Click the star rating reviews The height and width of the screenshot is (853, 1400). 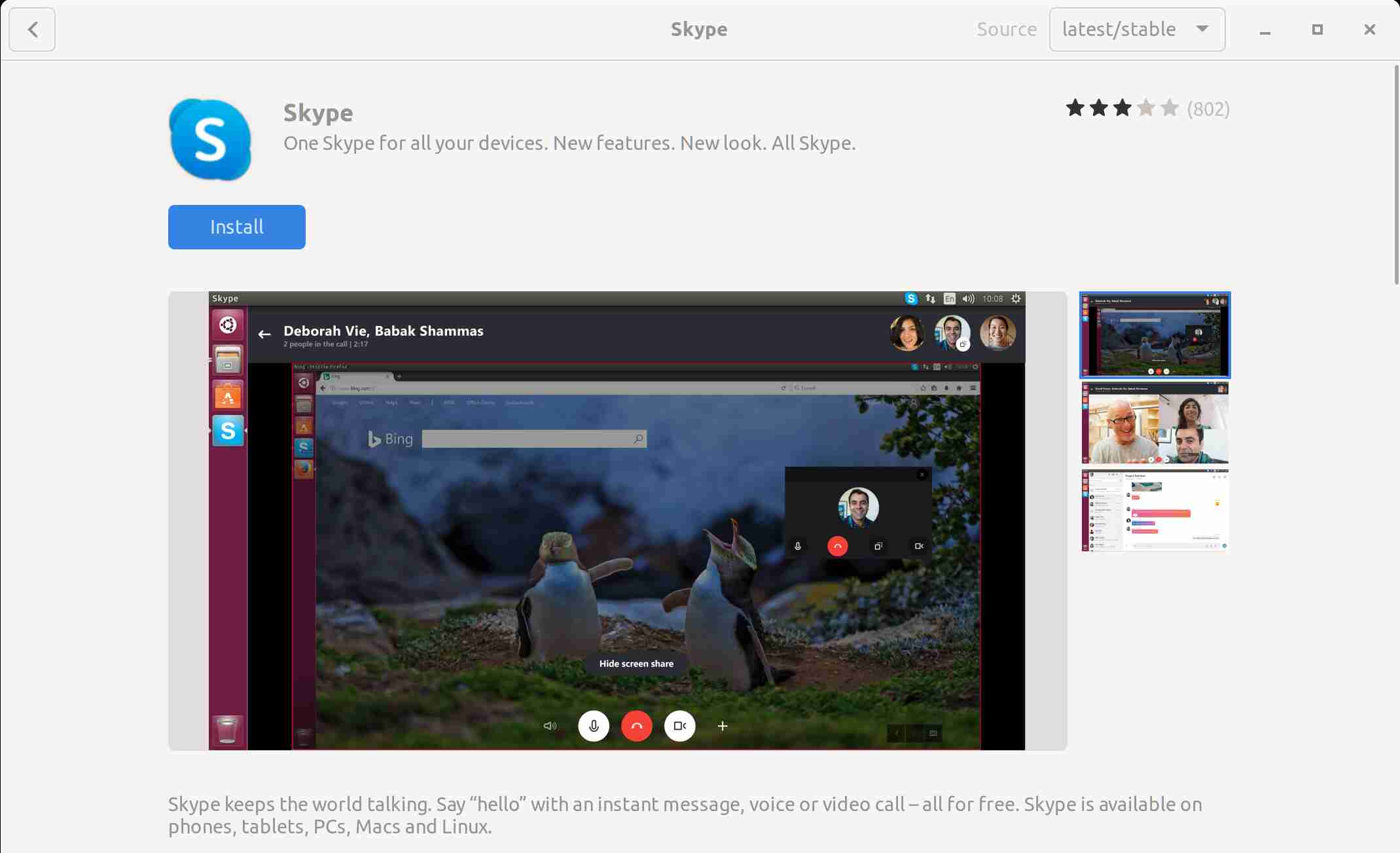click(x=1122, y=108)
